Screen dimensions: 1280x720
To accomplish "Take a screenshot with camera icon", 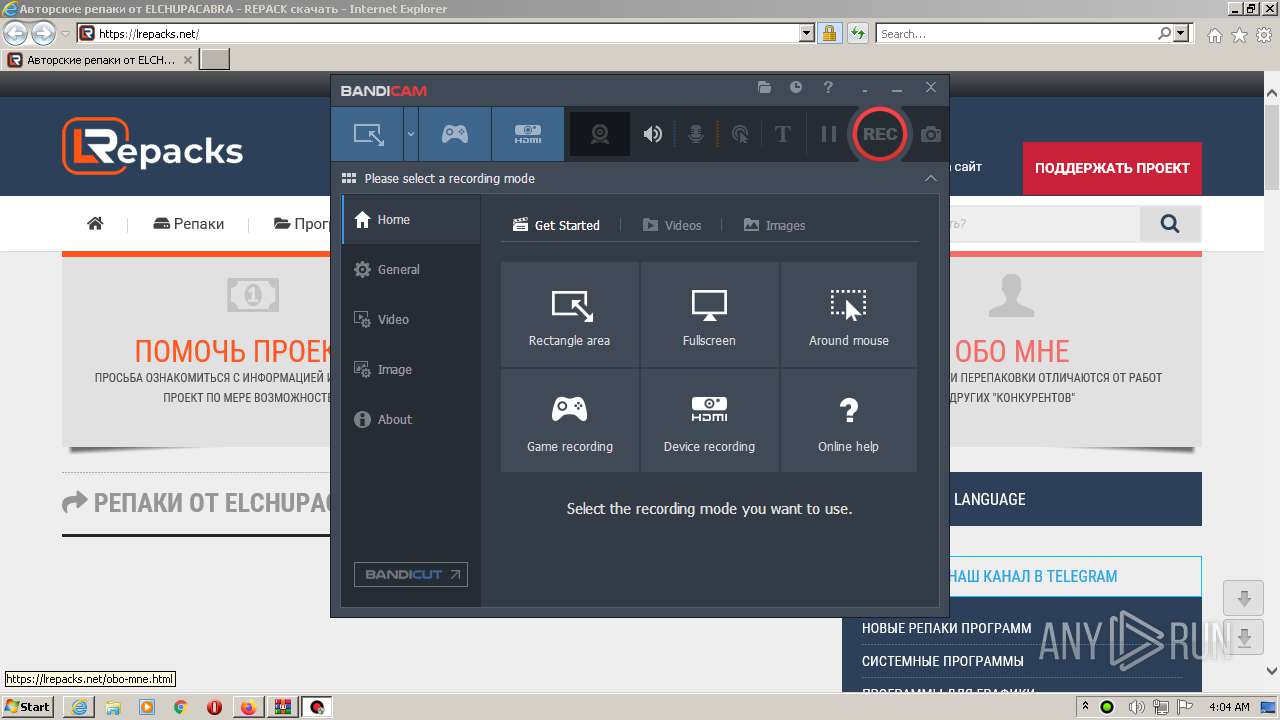I will (x=931, y=134).
